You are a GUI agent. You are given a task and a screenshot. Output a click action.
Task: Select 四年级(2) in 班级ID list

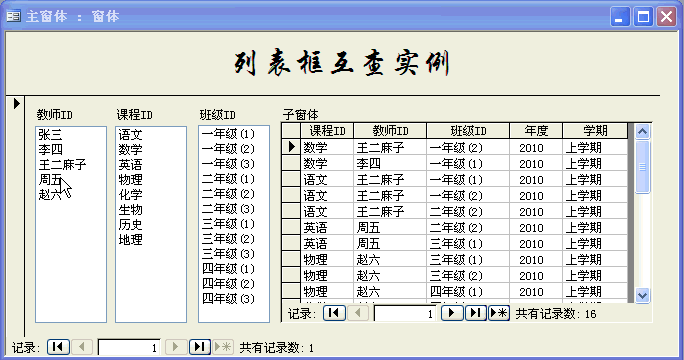click(x=228, y=284)
